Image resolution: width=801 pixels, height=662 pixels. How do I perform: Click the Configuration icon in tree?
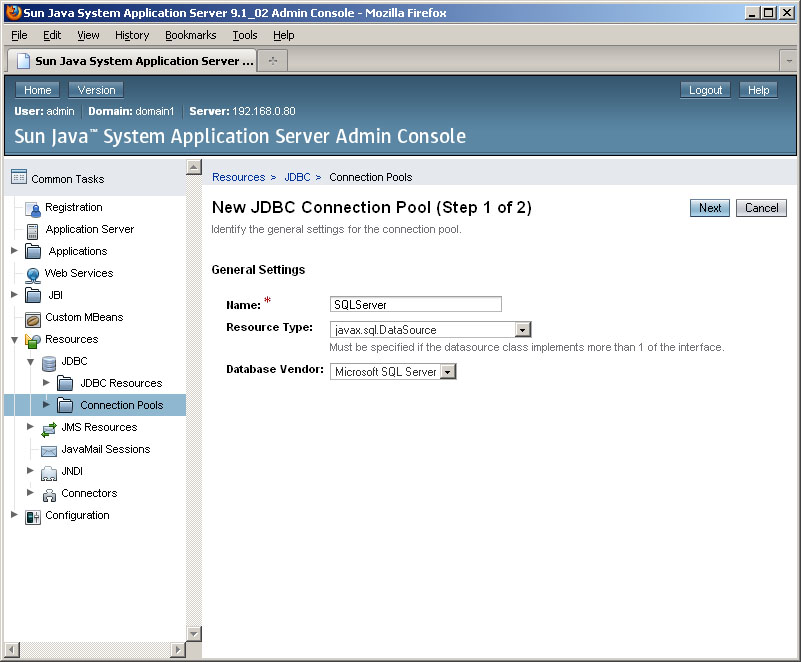(x=33, y=517)
